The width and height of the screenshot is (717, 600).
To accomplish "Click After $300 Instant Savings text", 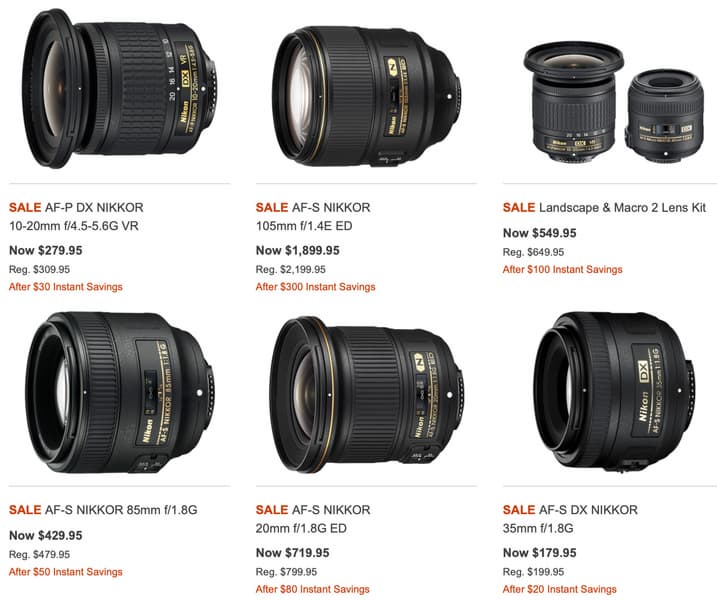I will [x=316, y=287].
